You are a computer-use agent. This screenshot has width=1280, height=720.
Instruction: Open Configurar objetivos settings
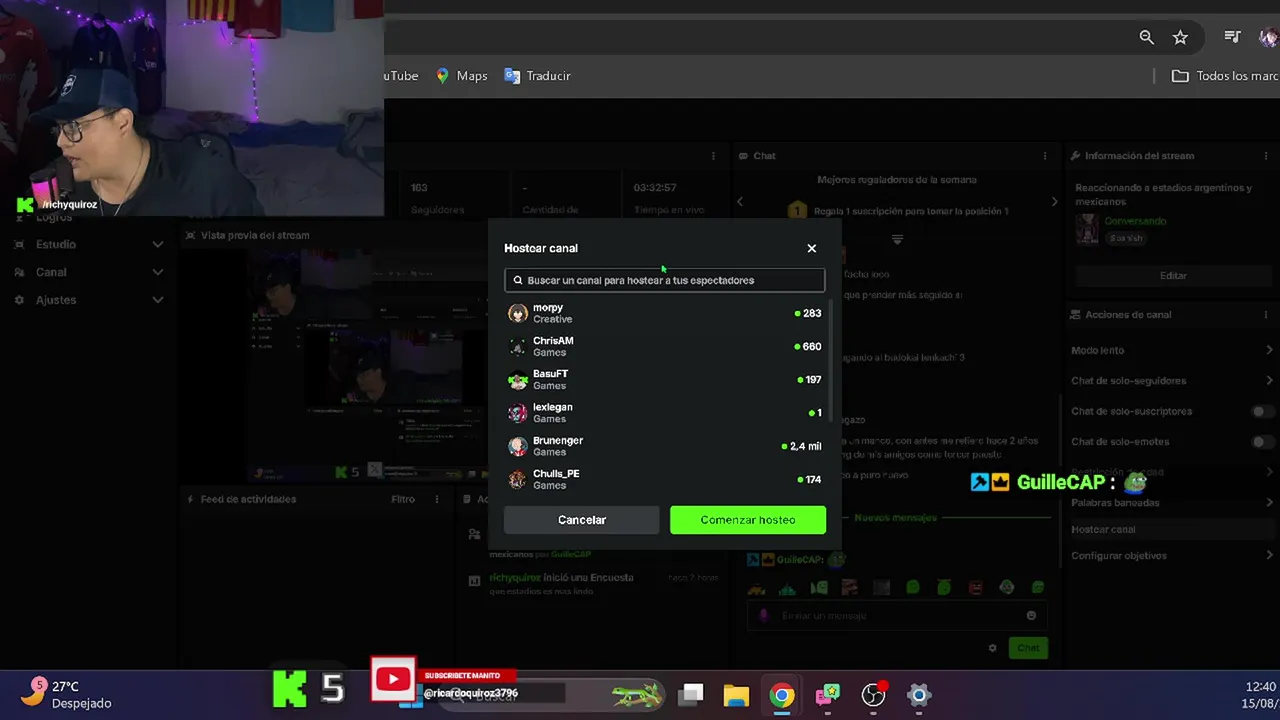coord(1172,556)
